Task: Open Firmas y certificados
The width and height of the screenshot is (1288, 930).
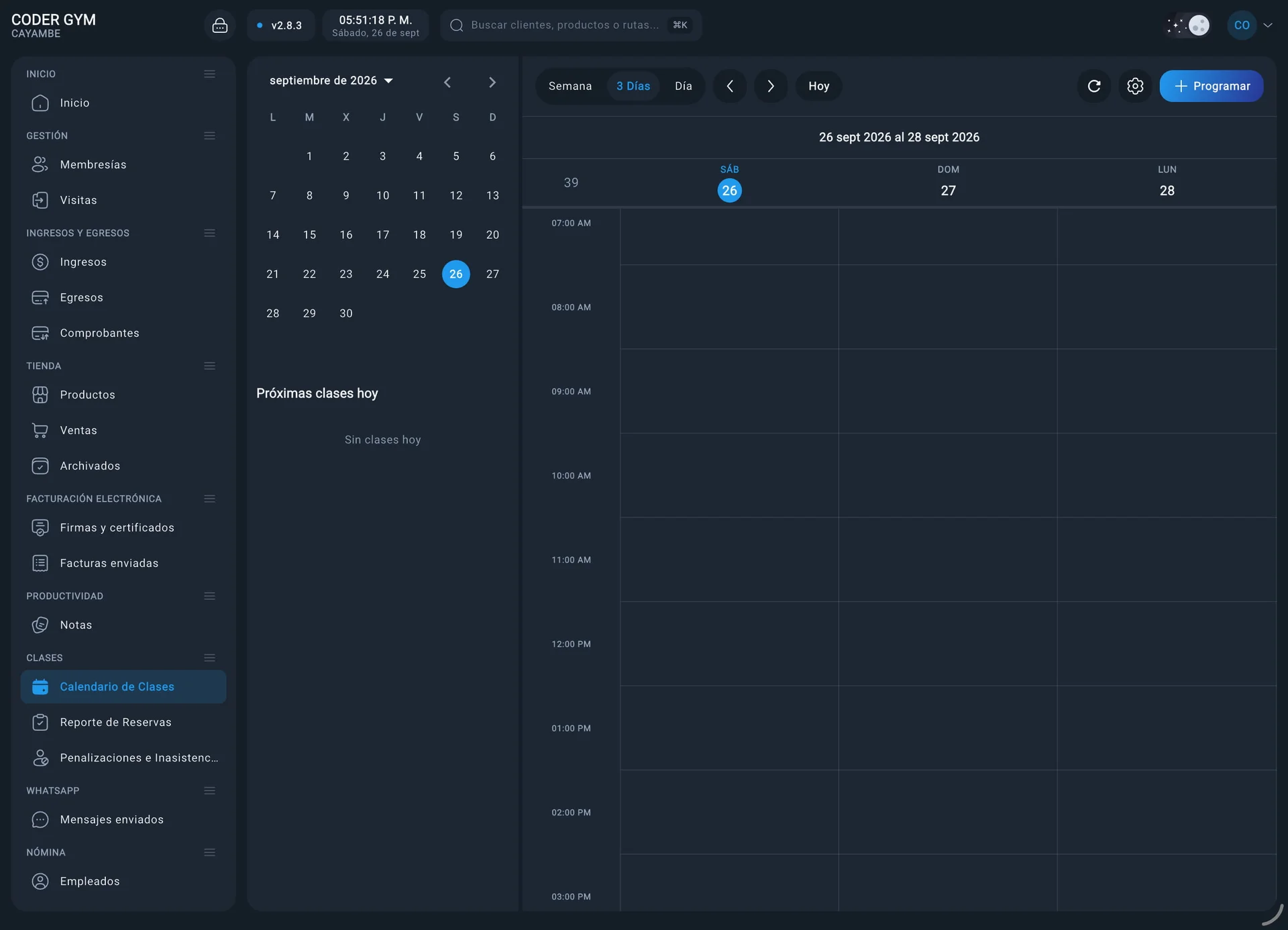Action: (x=123, y=527)
